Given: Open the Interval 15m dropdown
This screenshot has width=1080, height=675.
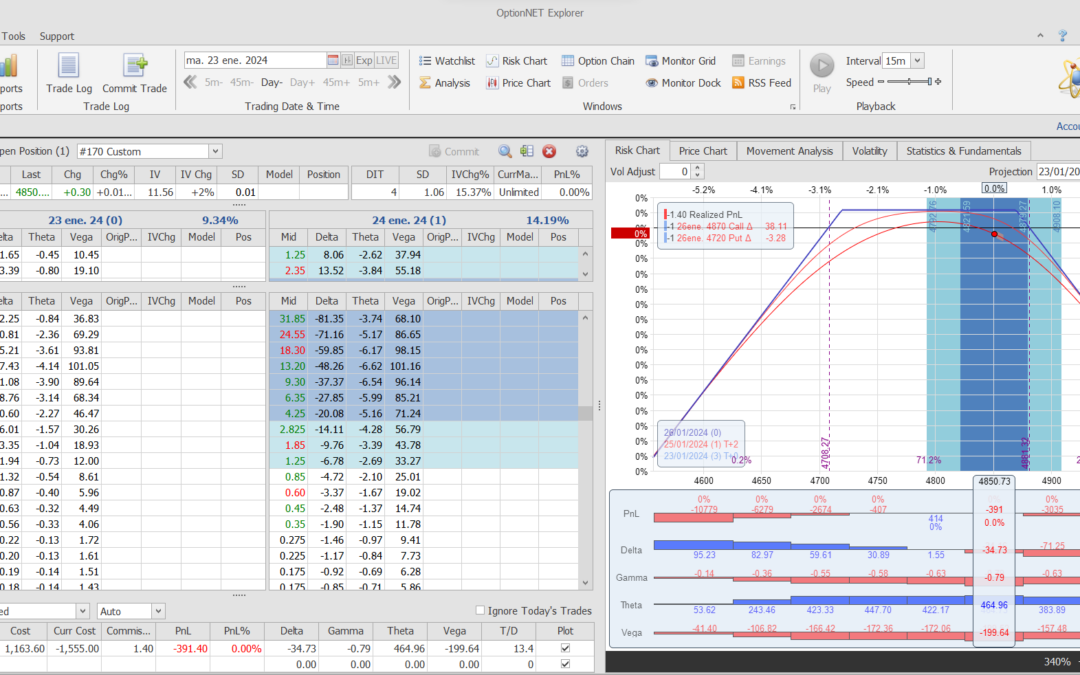Looking at the screenshot, I should [x=917, y=61].
